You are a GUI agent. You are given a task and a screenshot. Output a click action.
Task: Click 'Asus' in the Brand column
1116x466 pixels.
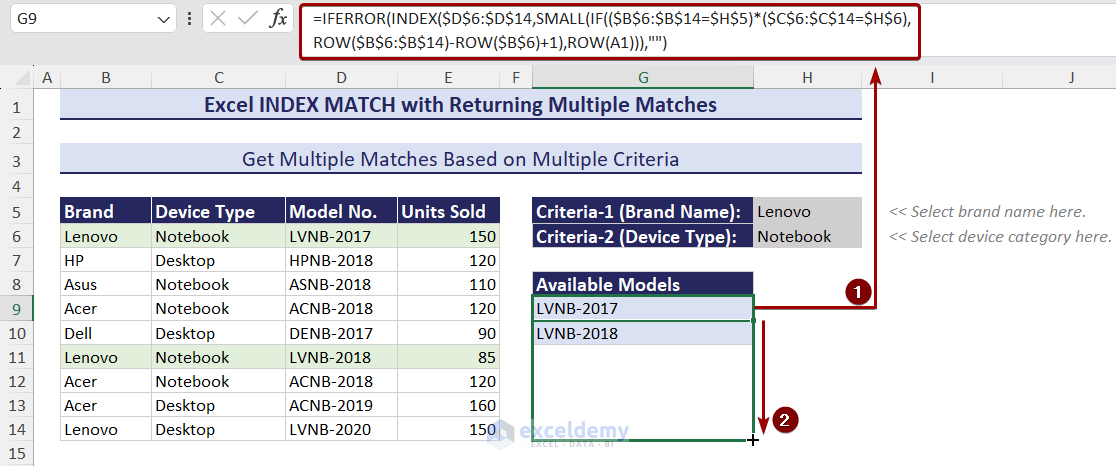pyautogui.click(x=106, y=285)
